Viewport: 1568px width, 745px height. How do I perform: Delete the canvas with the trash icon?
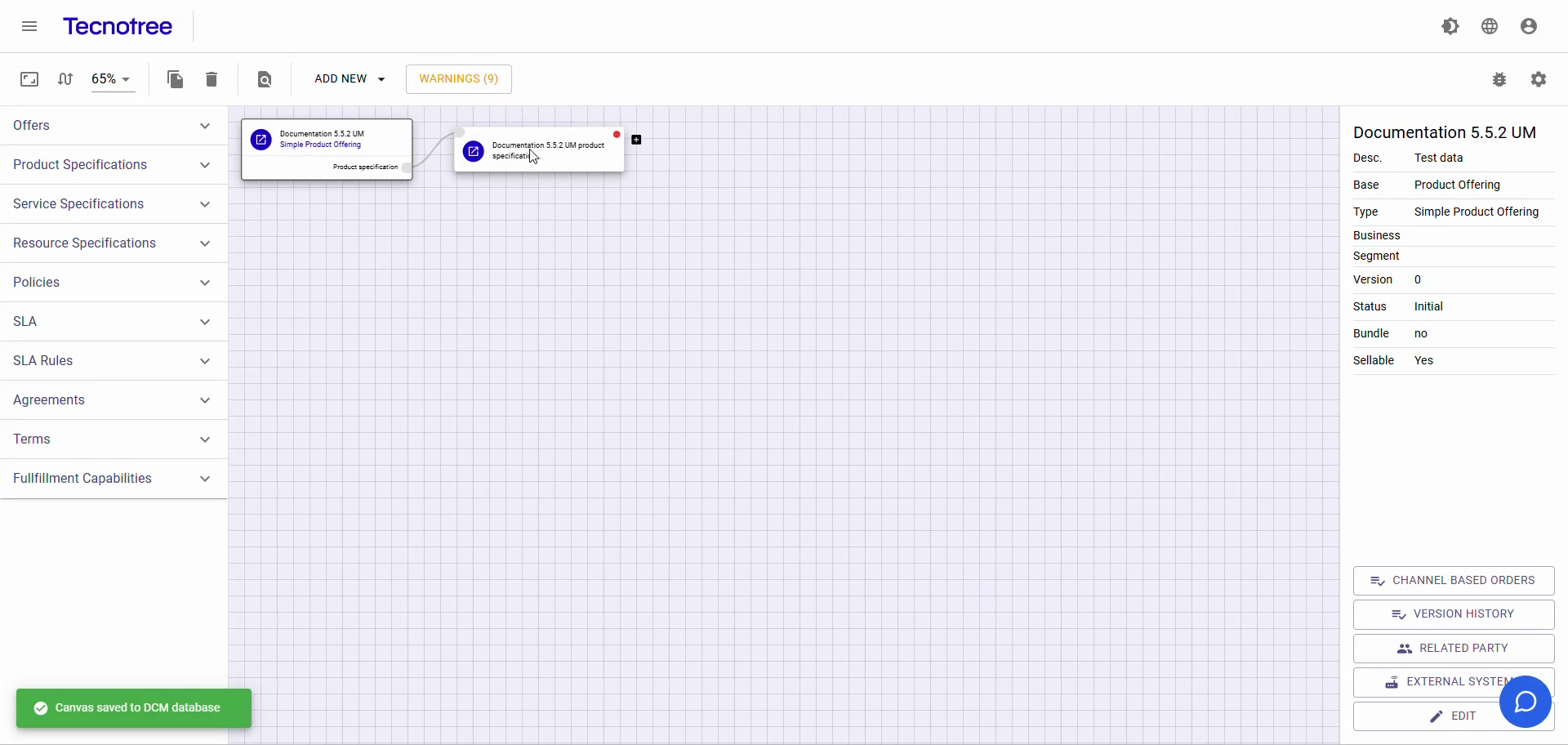point(211,79)
